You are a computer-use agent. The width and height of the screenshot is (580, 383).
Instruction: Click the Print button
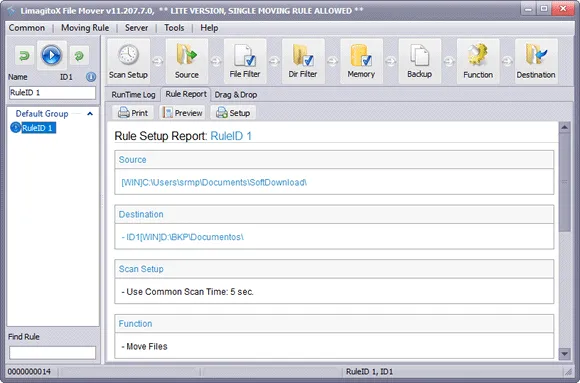point(133,112)
